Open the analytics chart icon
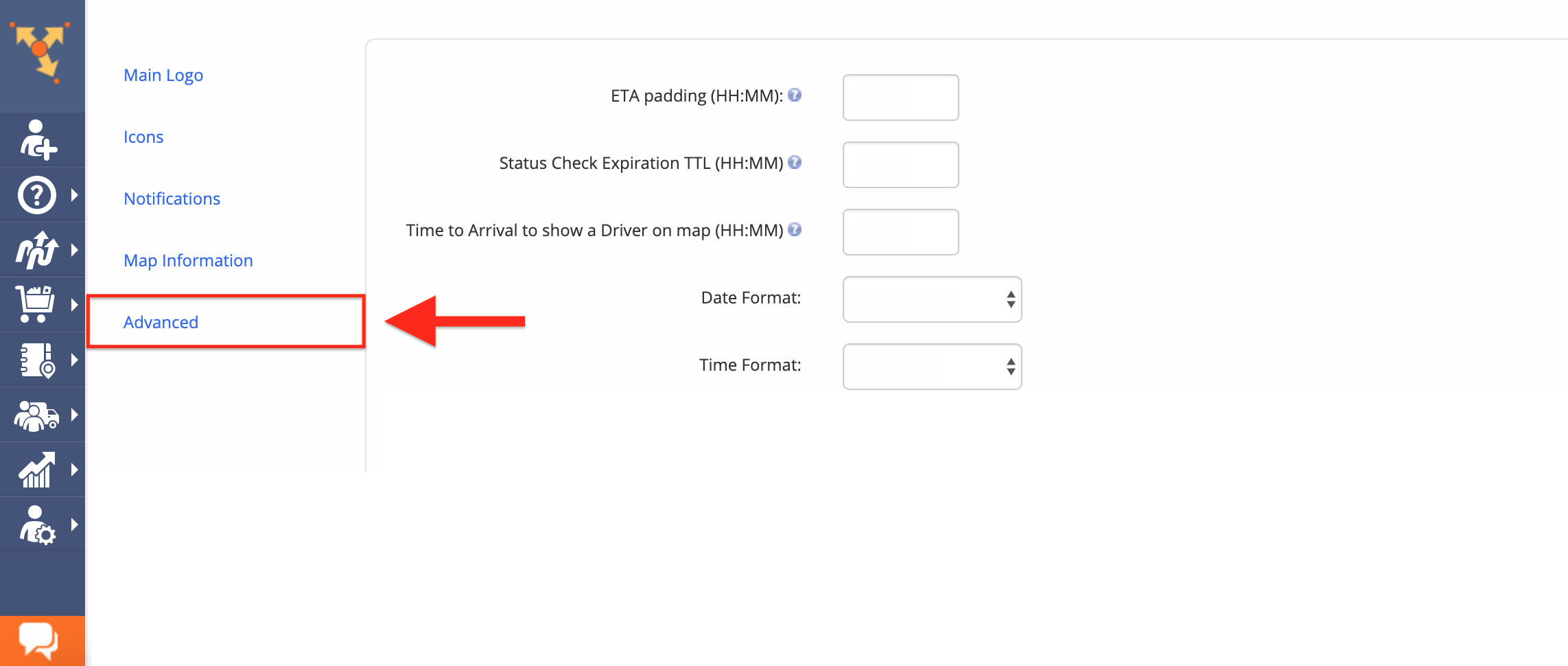The image size is (1568, 666). pos(37,470)
